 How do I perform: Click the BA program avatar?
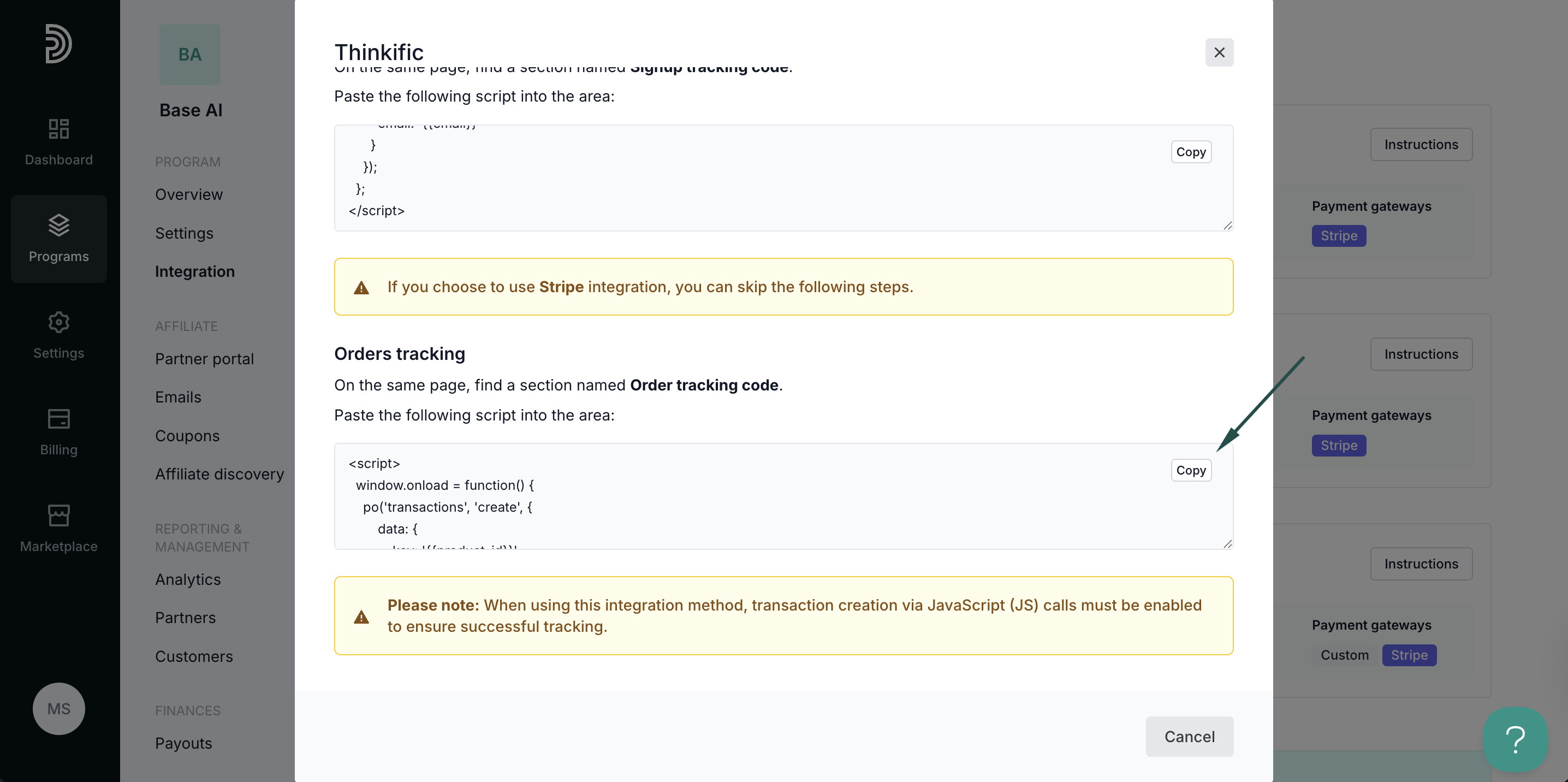pos(190,54)
